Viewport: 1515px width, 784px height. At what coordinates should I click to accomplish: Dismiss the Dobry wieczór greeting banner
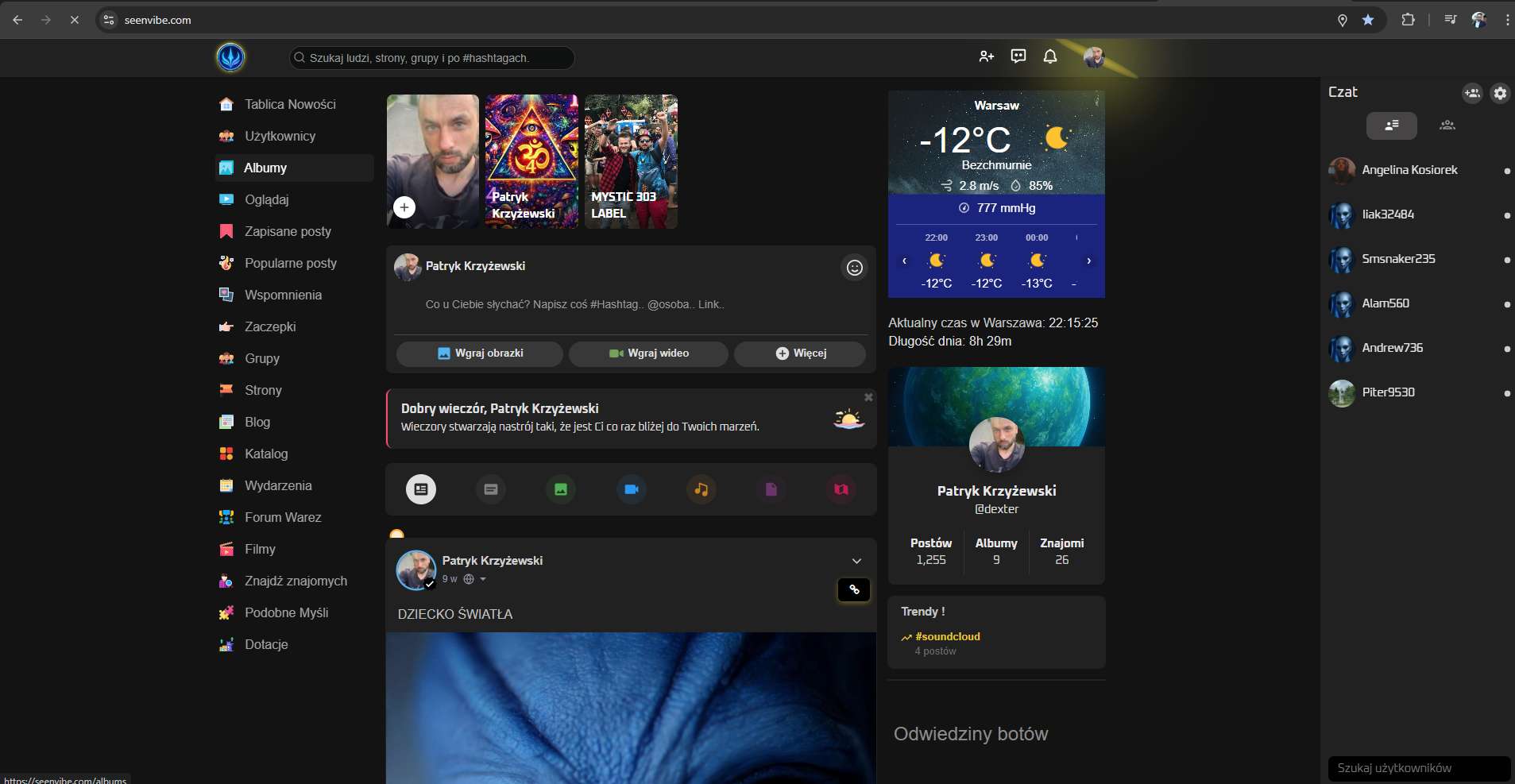click(868, 397)
